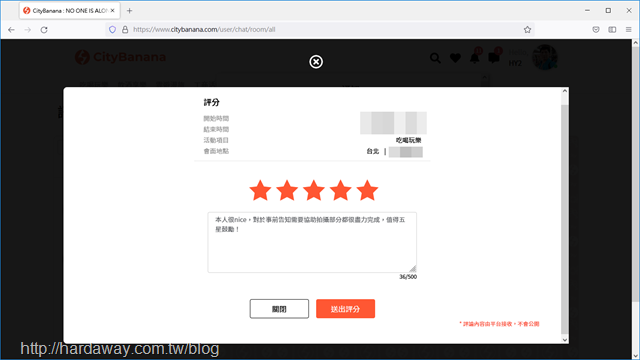
Task: Click the red note about reviews being private
Action: coord(499,324)
